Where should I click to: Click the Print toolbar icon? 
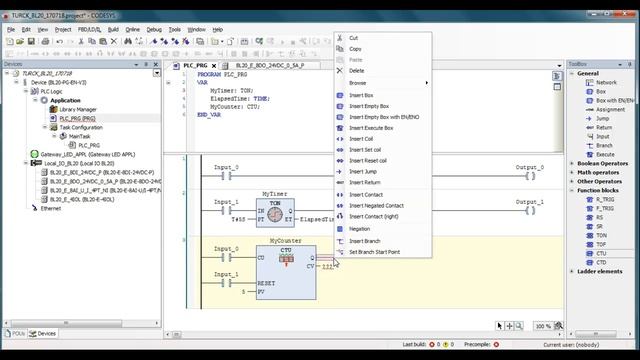point(45,41)
